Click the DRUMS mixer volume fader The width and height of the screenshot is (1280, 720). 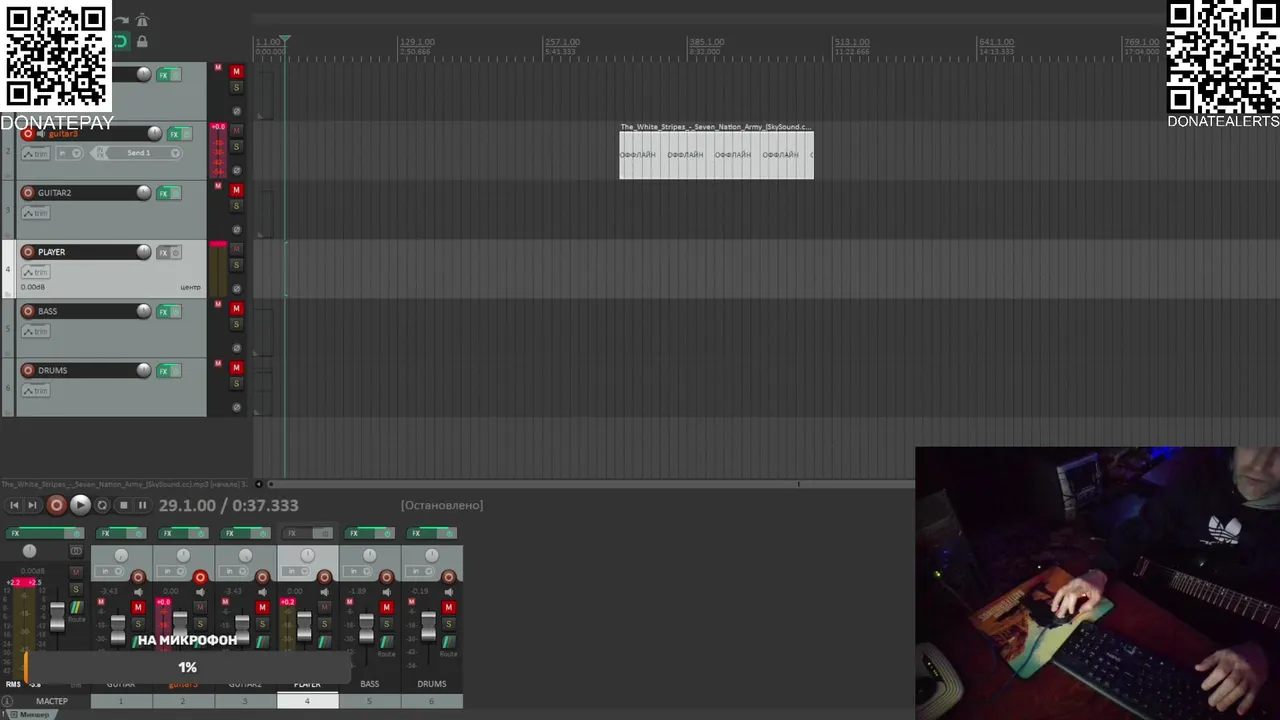click(429, 628)
